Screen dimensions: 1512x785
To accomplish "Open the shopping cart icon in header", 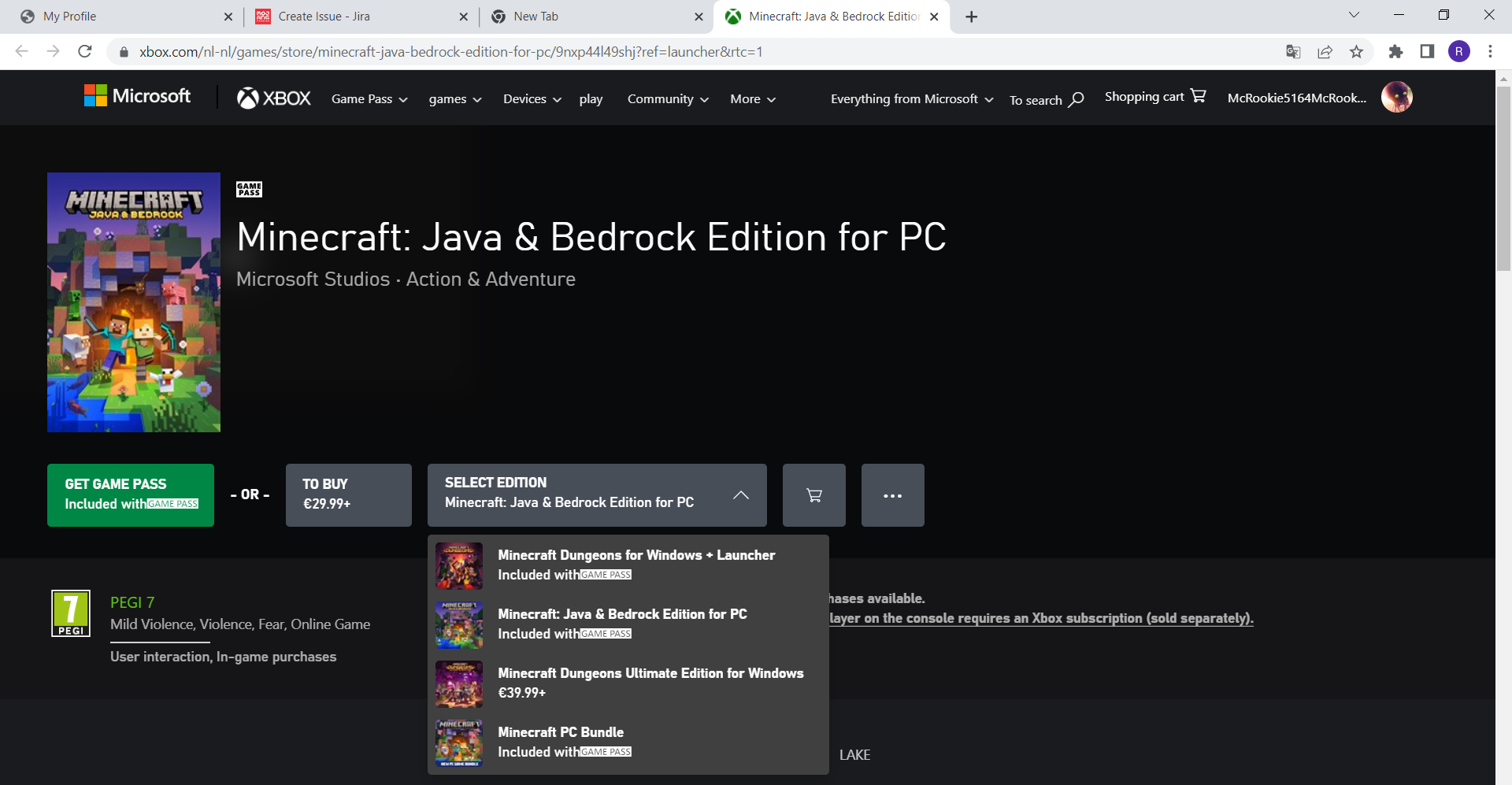I will (1198, 96).
